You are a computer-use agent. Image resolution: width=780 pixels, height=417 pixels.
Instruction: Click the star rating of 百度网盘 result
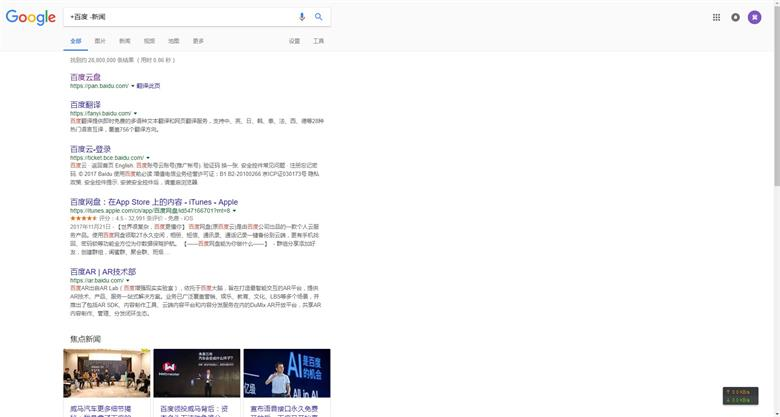click(83, 218)
